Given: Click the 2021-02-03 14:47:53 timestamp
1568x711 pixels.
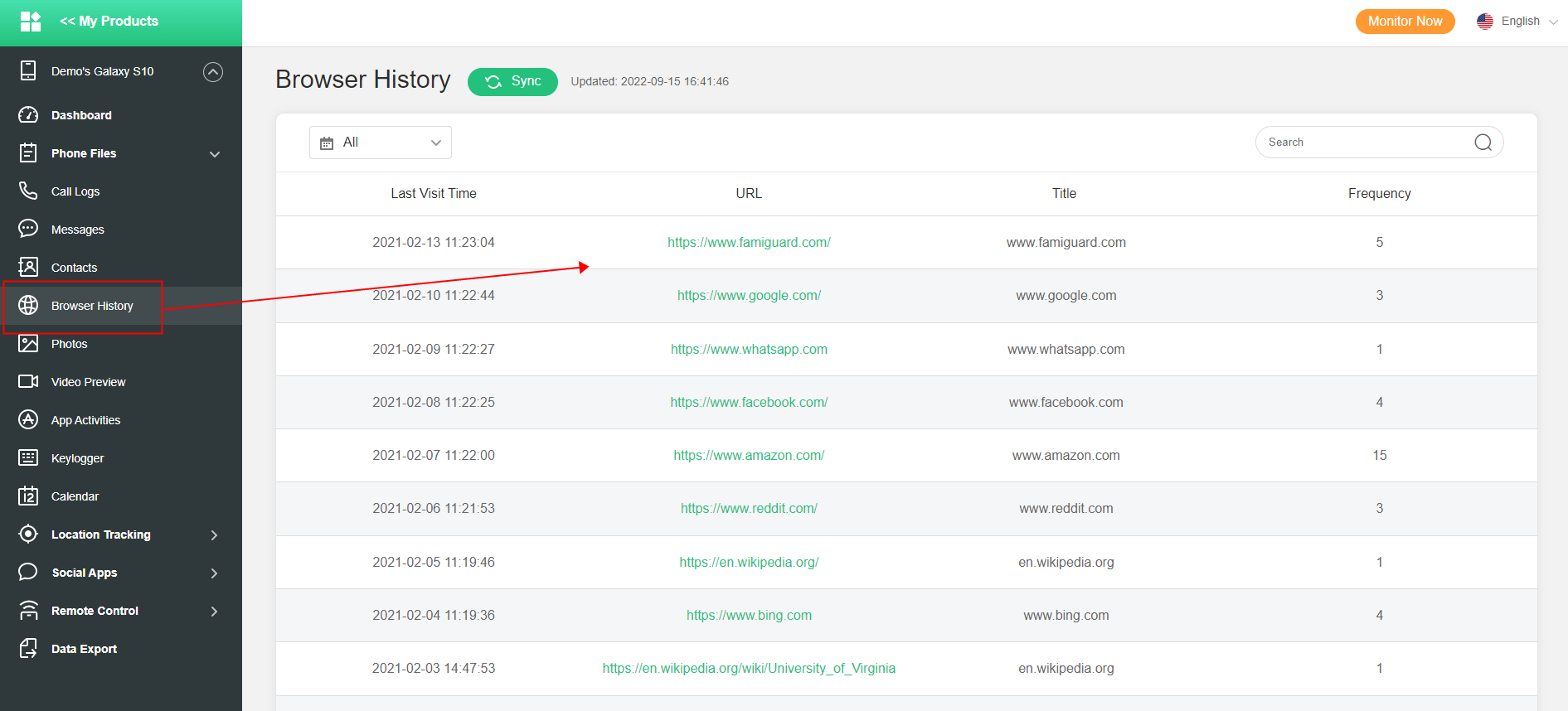Looking at the screenshot, I should (x=434, y=668).
